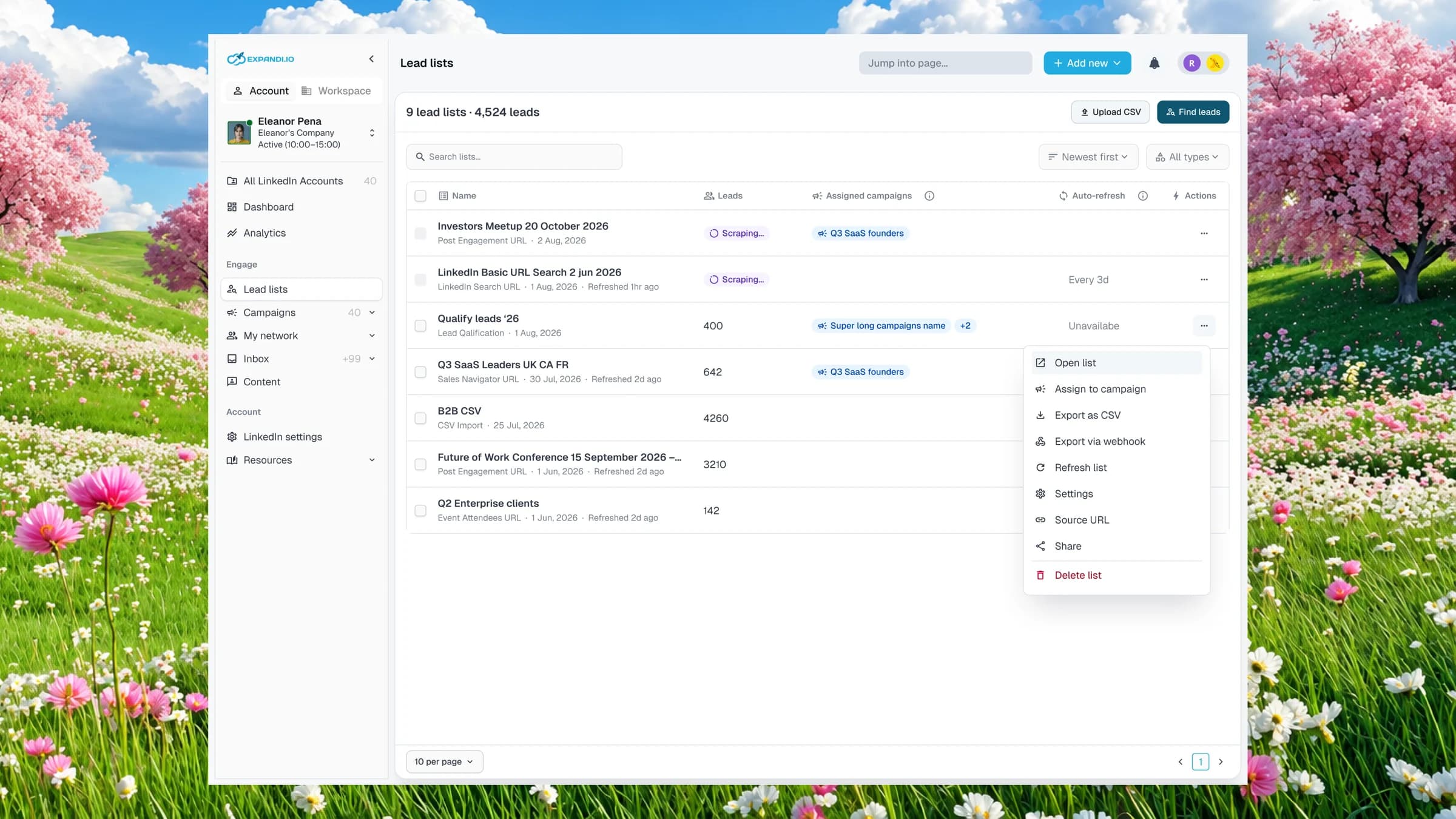Click Upload CSV button

[1110, 112]
